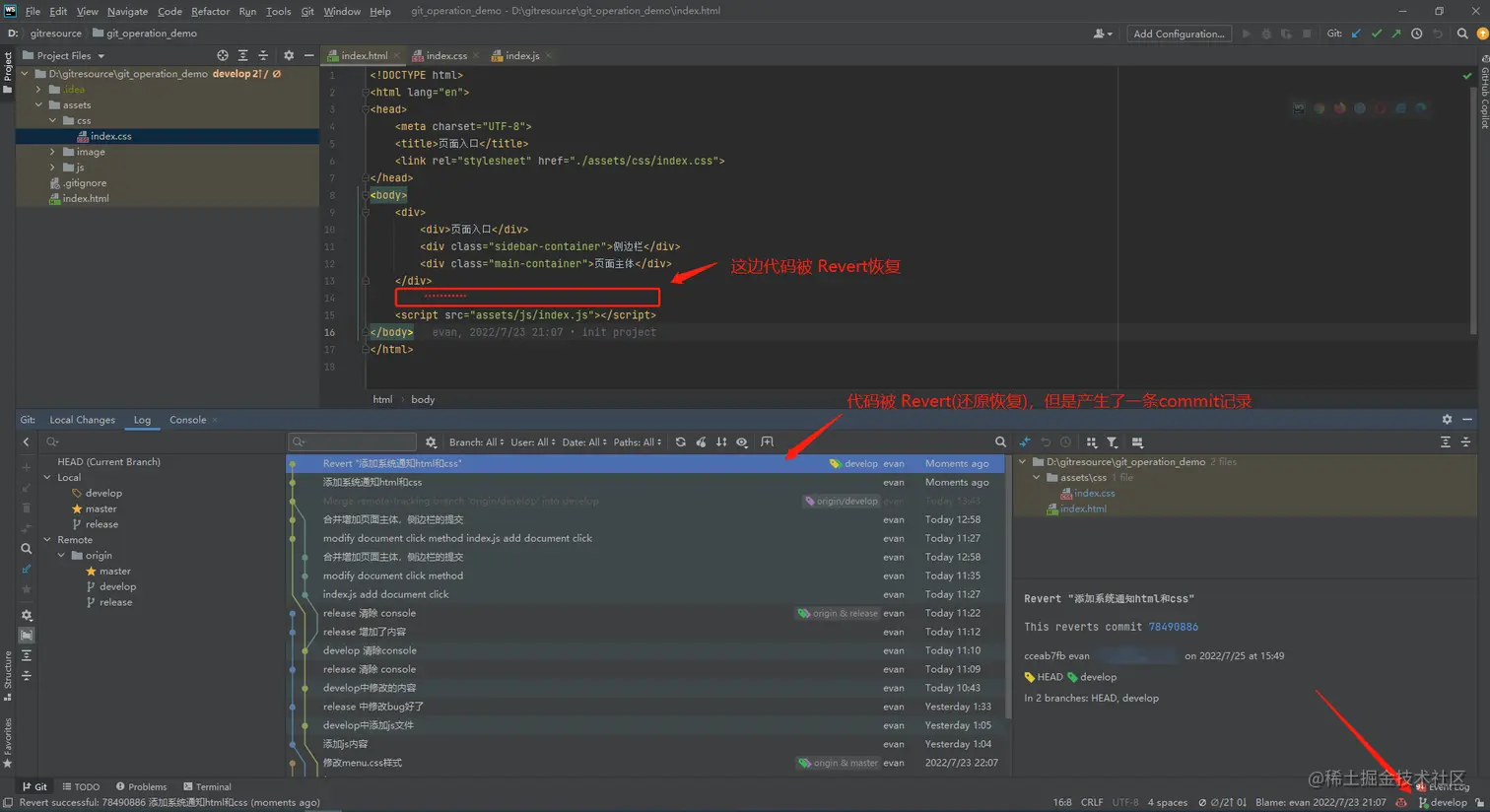Select local branch master in branches tree
The width and height of the screenshot is (1490, 812).
(x=101, y=509)
